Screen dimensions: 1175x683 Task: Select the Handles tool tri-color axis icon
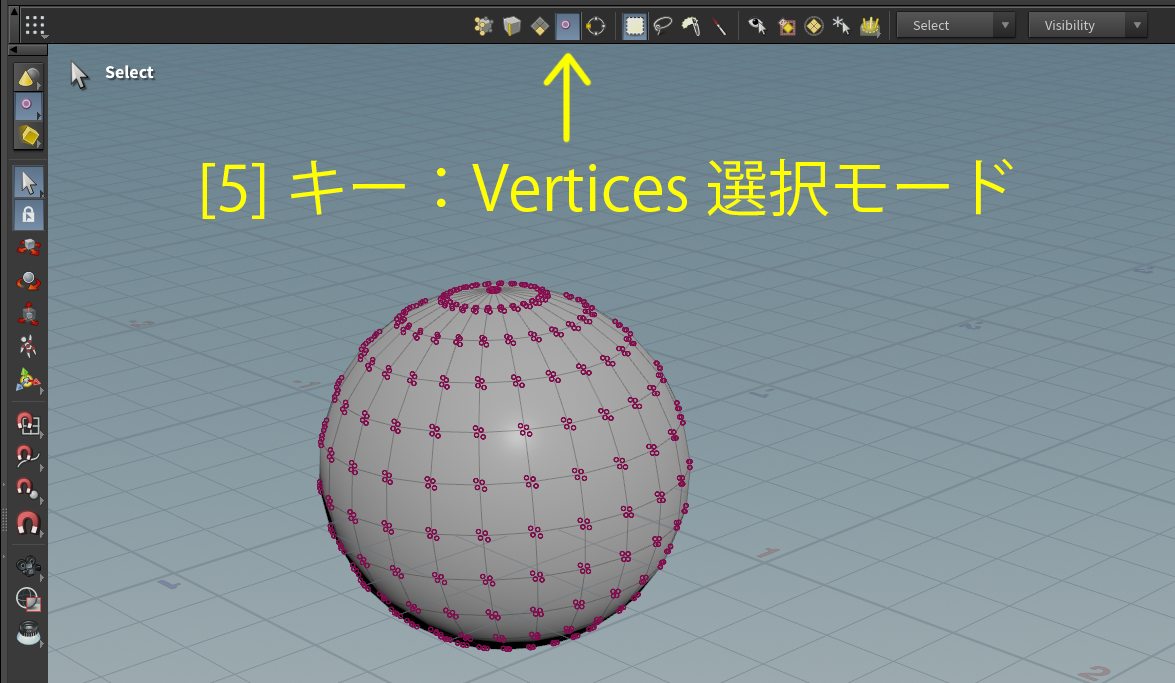click(28, 380)
